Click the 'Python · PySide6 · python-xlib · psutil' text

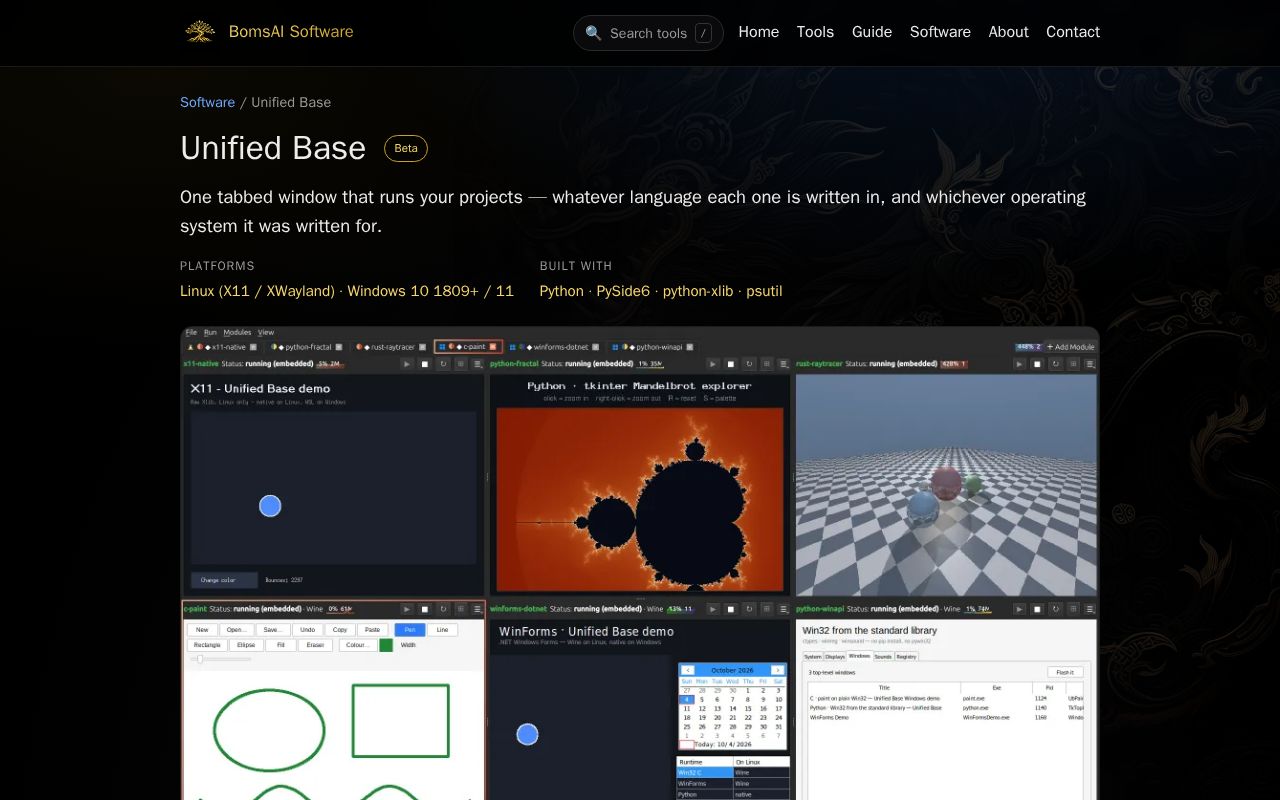[661, 291]
